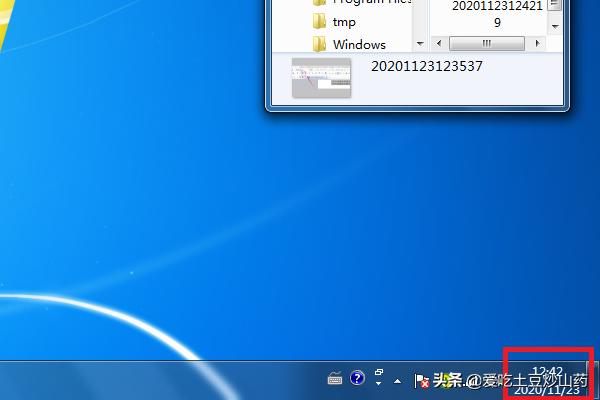Click the file preview thumbnail in details pane
The height and width of the screenshot is (400, 600).
tap(321, 77)
